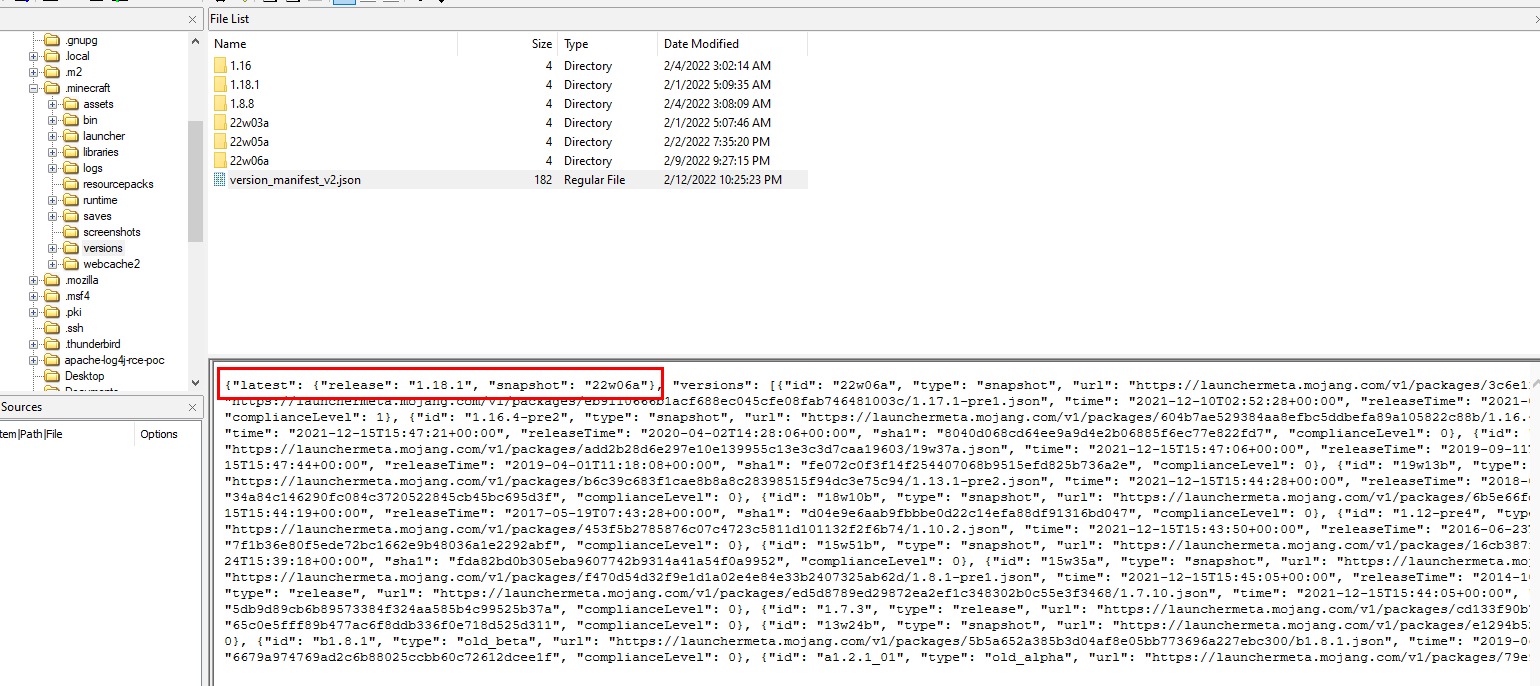Sort the File List by Type column
This screenshot has width=1540, height=686.
607,44
